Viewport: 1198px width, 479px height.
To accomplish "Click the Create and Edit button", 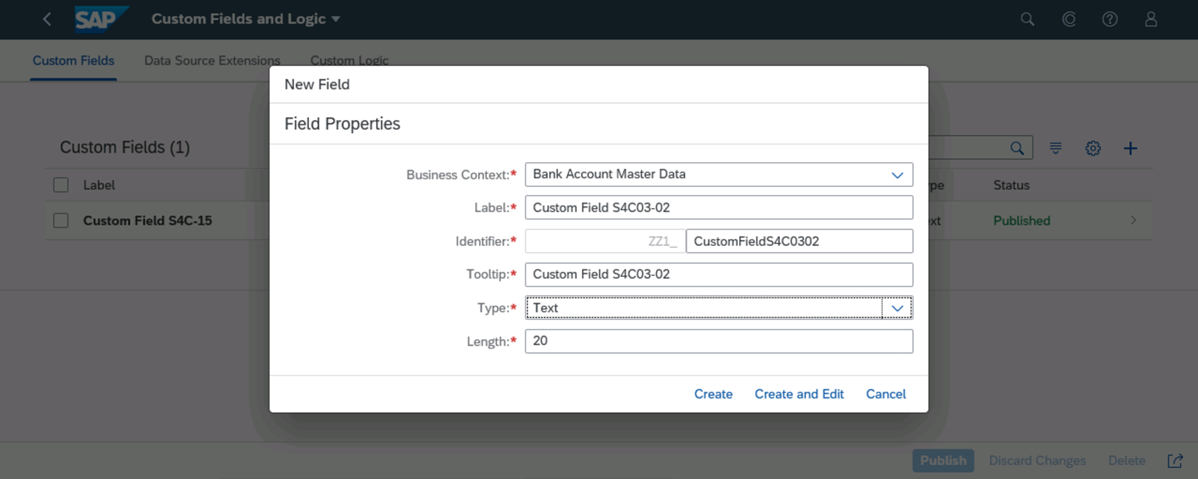I will tap(799, 394).
